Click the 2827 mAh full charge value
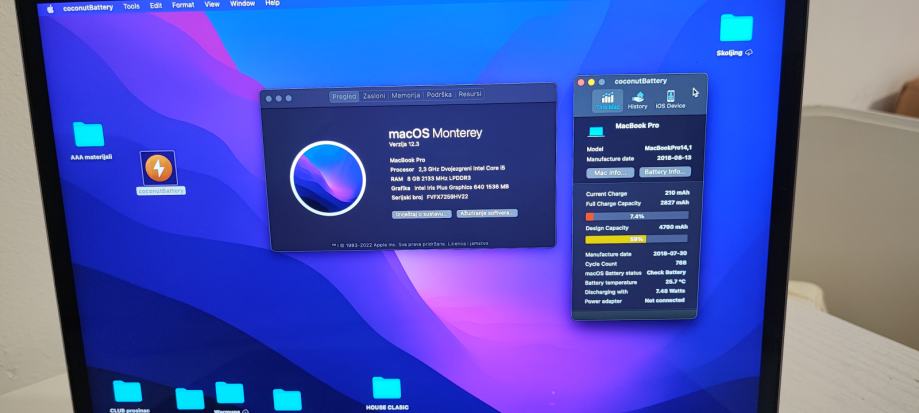 (x=674, y=203)
